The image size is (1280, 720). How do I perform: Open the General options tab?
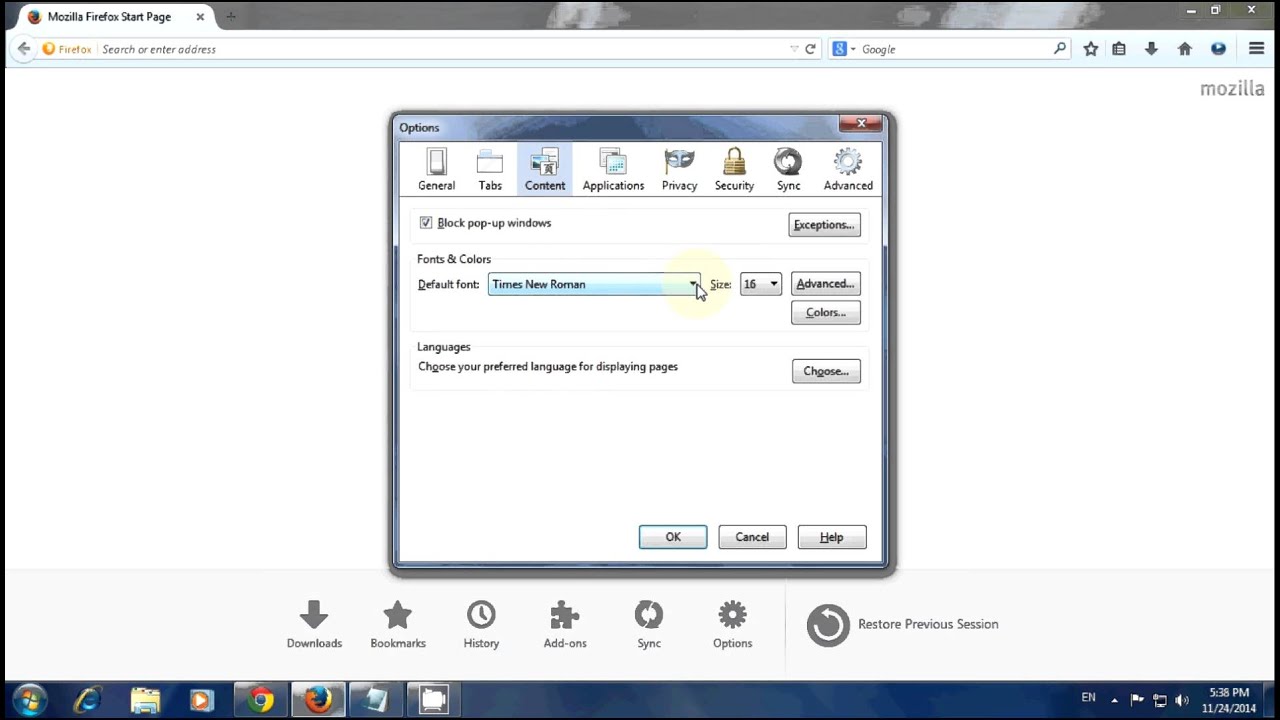pos(436,170)
